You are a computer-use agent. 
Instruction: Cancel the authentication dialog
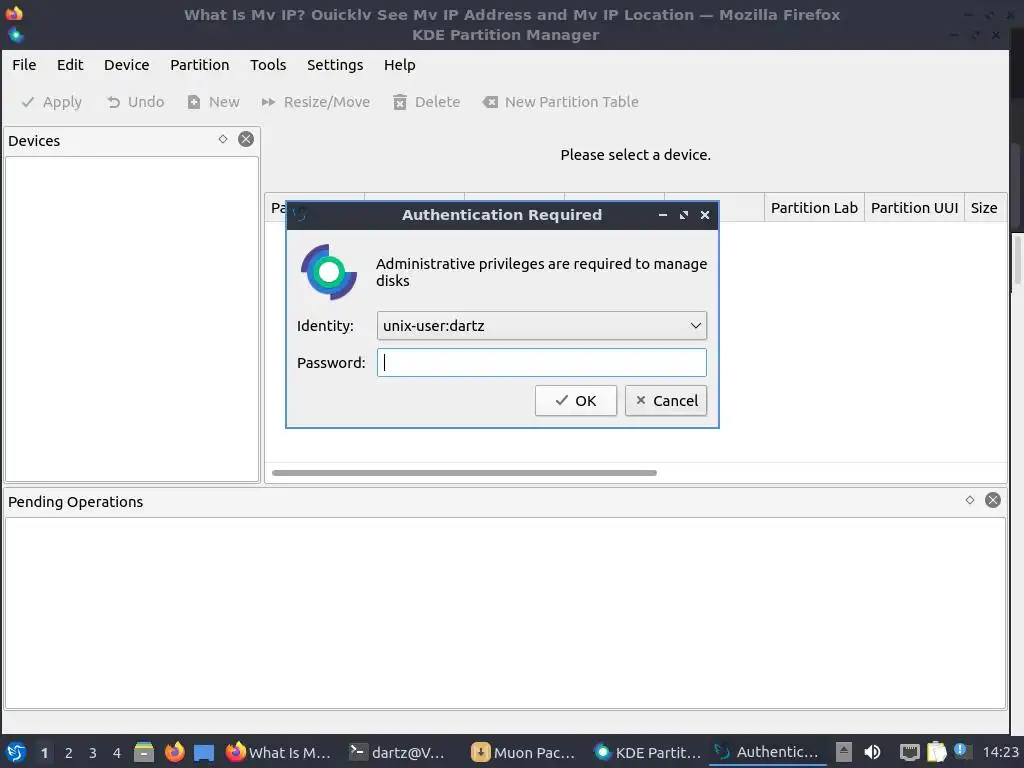[x=665, y=400]
